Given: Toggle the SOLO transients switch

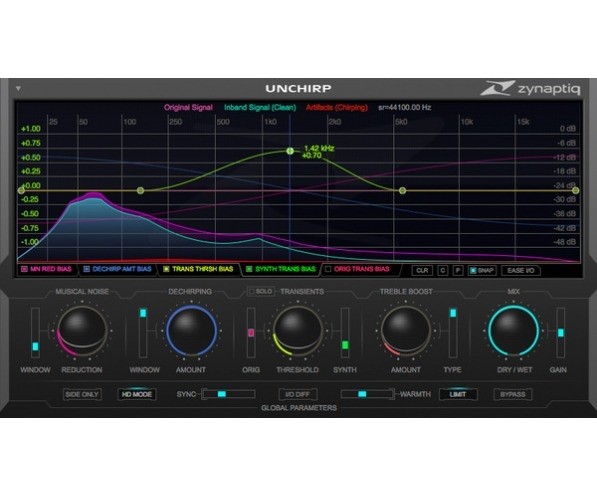Looking at the screenshot, I should coord(261,291).
